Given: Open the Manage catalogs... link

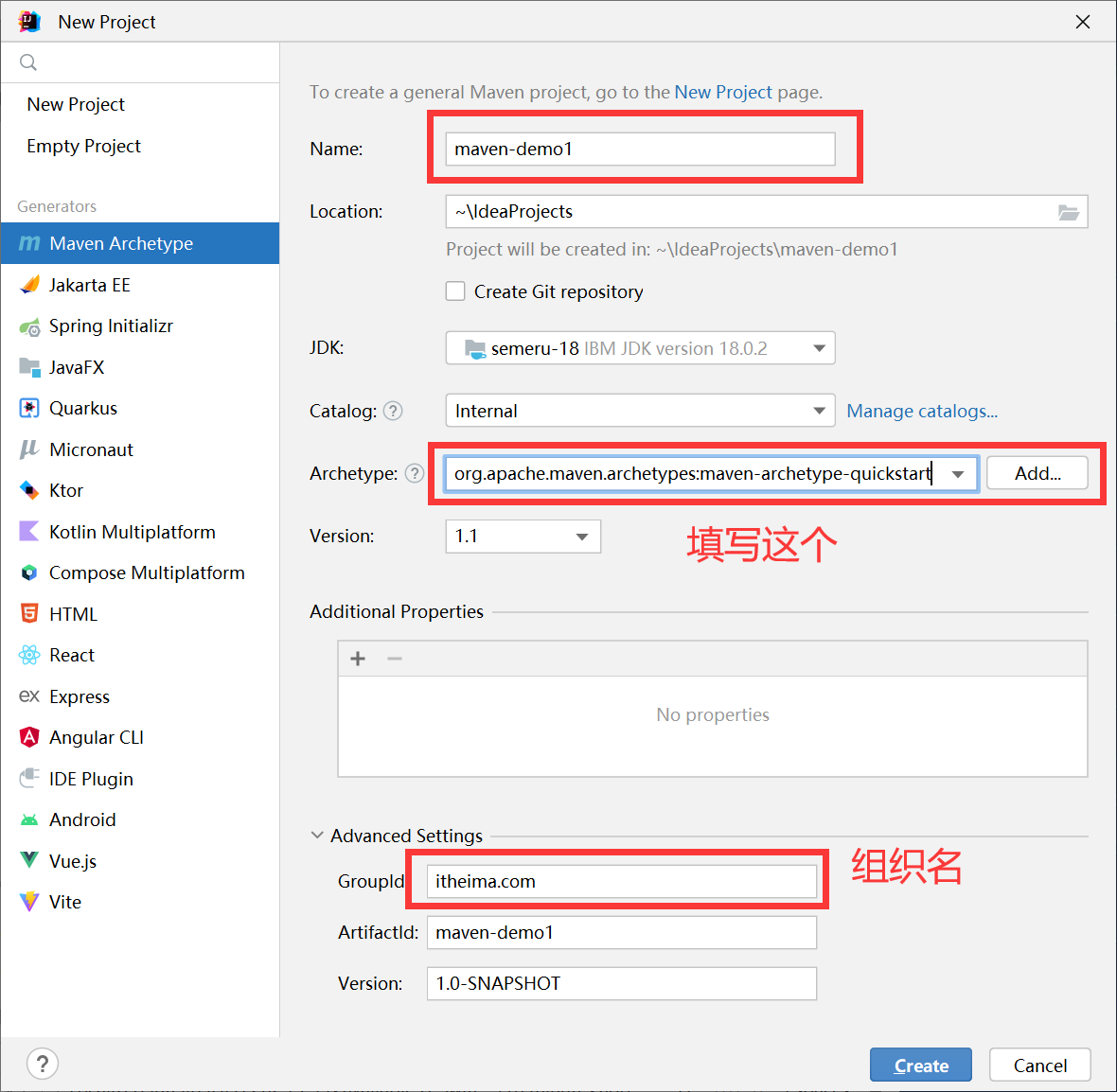Looking at the screenshot, I should coord(922,411).
